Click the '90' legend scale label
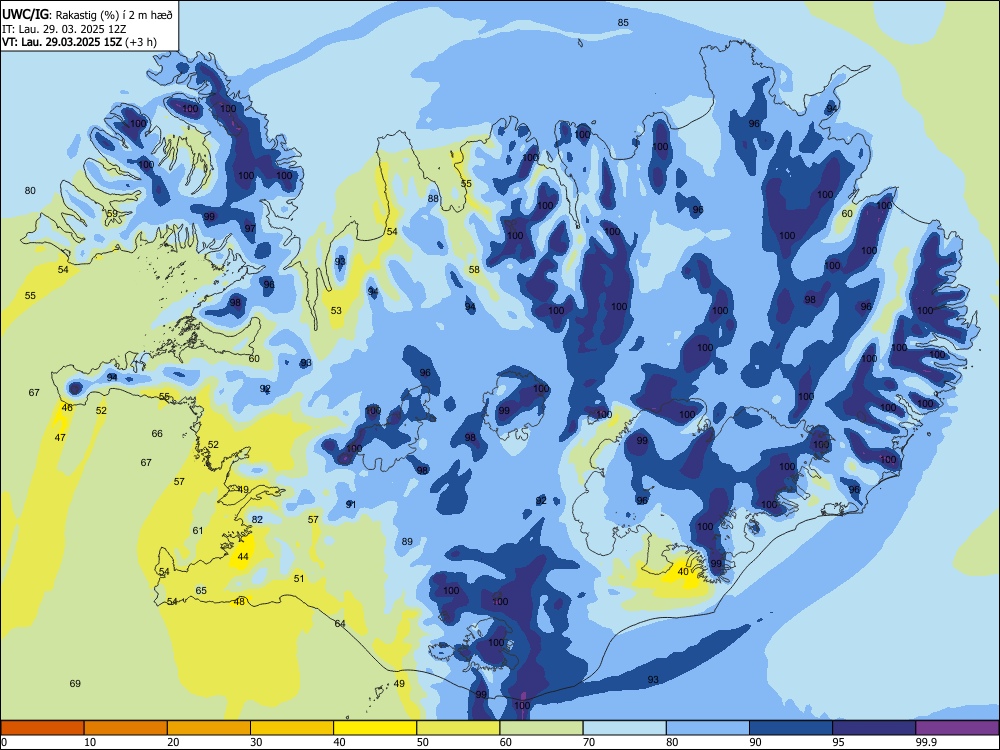 pos(756,742)
